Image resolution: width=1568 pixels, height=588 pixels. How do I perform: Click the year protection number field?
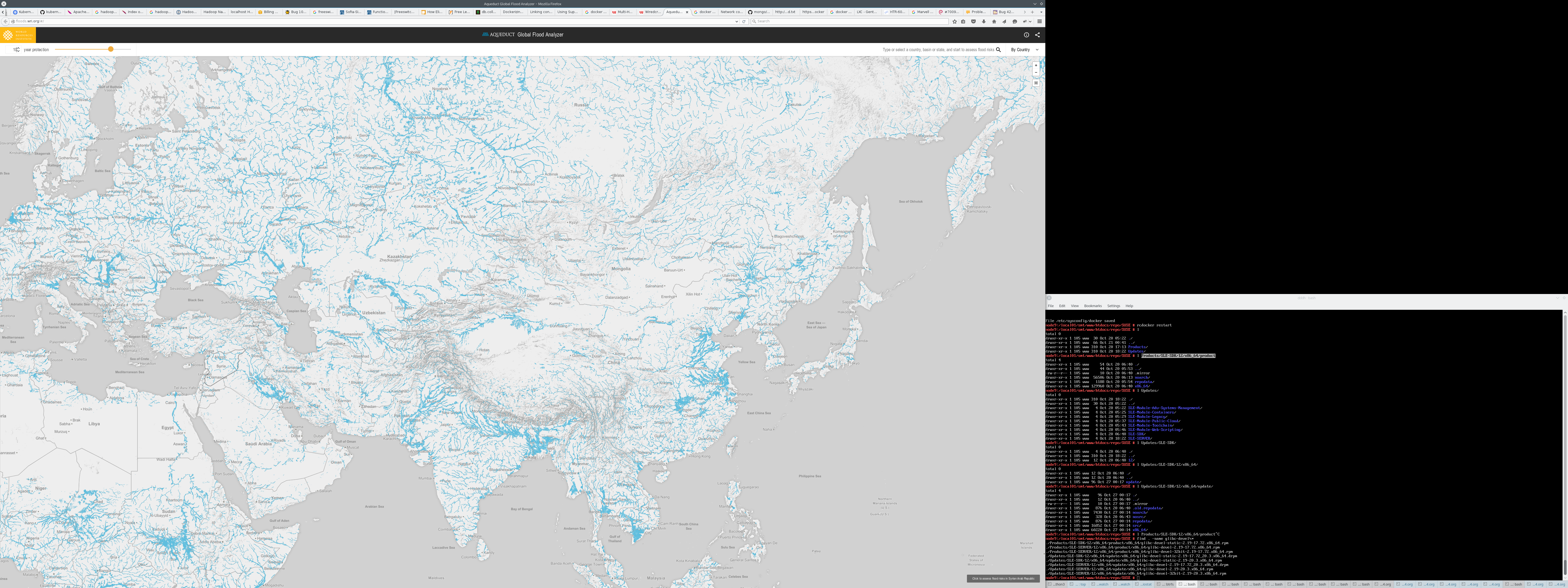click(13, 49)
